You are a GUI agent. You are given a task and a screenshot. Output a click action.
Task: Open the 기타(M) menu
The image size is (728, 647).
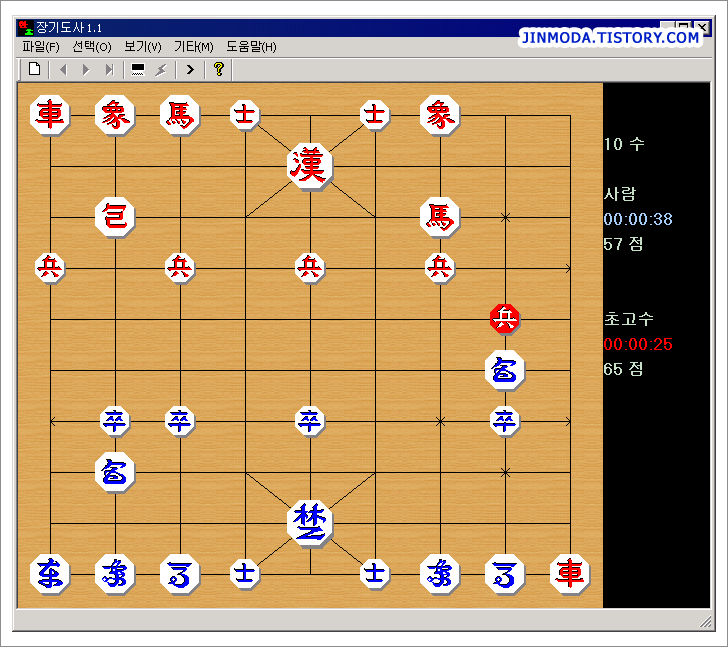point(193,47)
